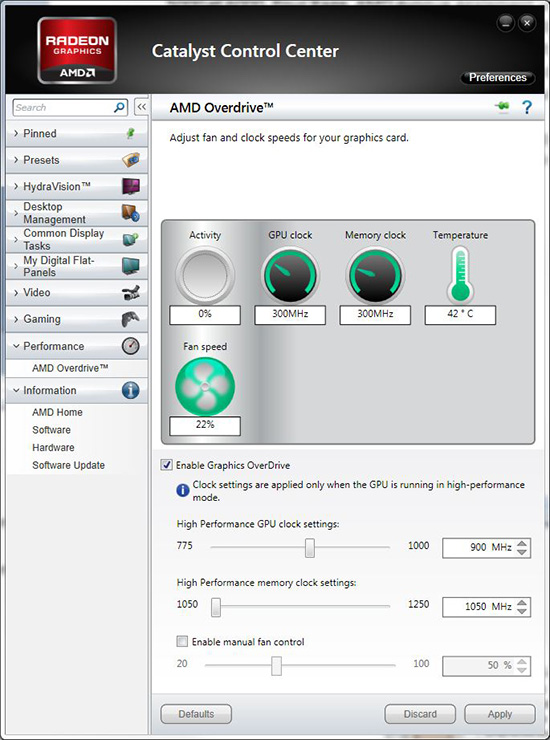
Task: Open the Preferences menu
Action: tap(498, 77)
